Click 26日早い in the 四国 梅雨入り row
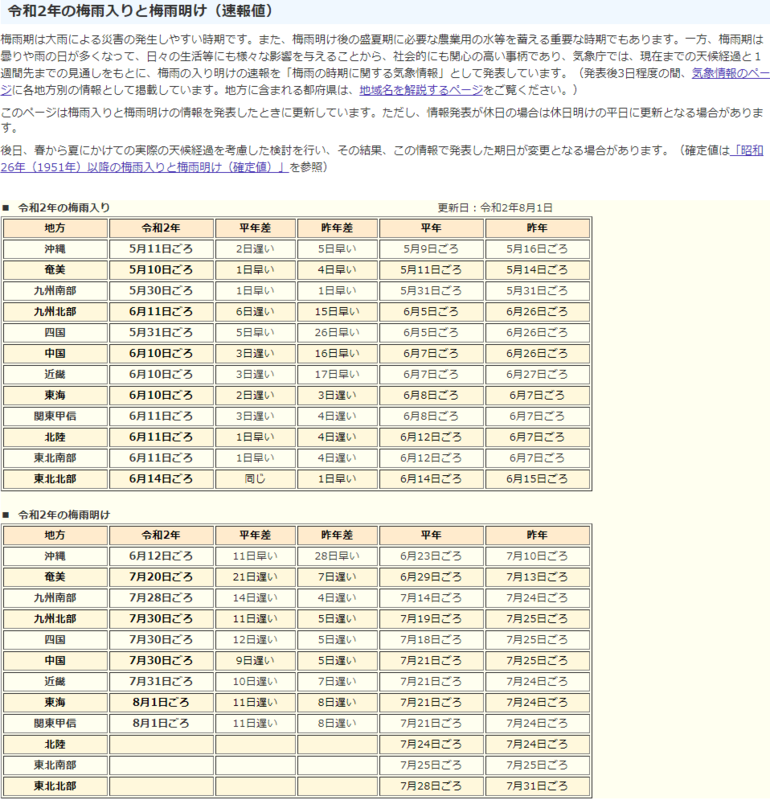Screen dimensions: 770x800 point(337,333)
